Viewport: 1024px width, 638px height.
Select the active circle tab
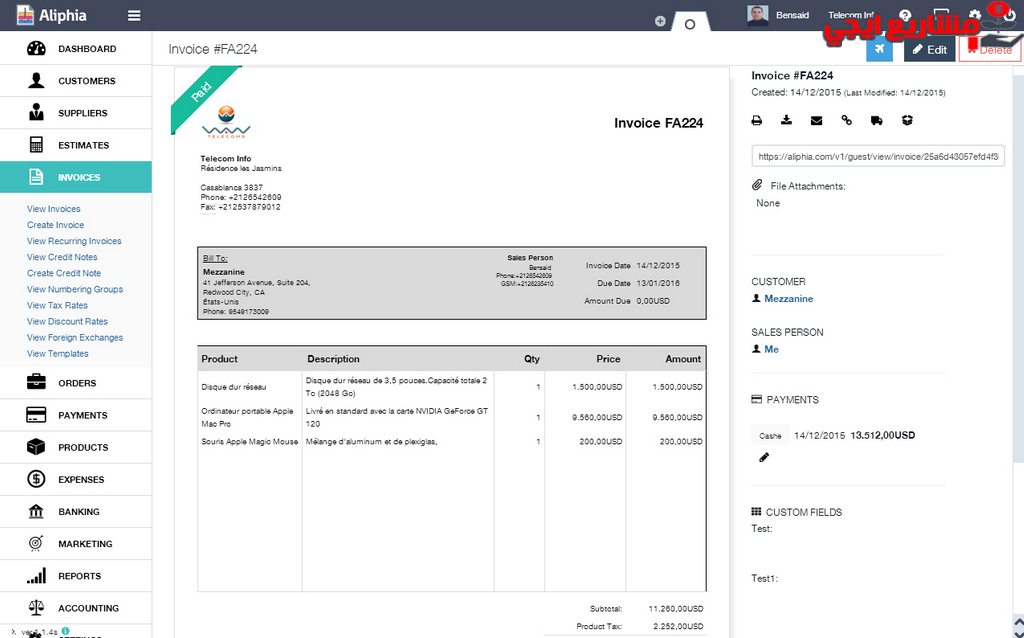tap(690, 24)
